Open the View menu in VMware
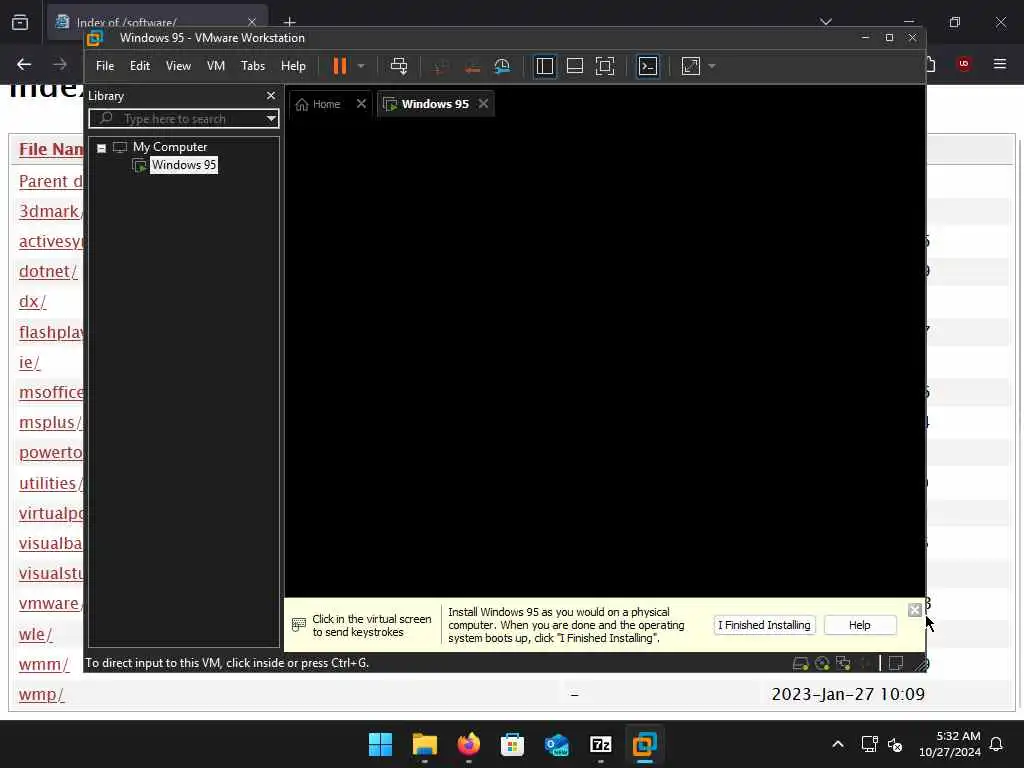Screen dimensions: 1024x768 [178, 66]
